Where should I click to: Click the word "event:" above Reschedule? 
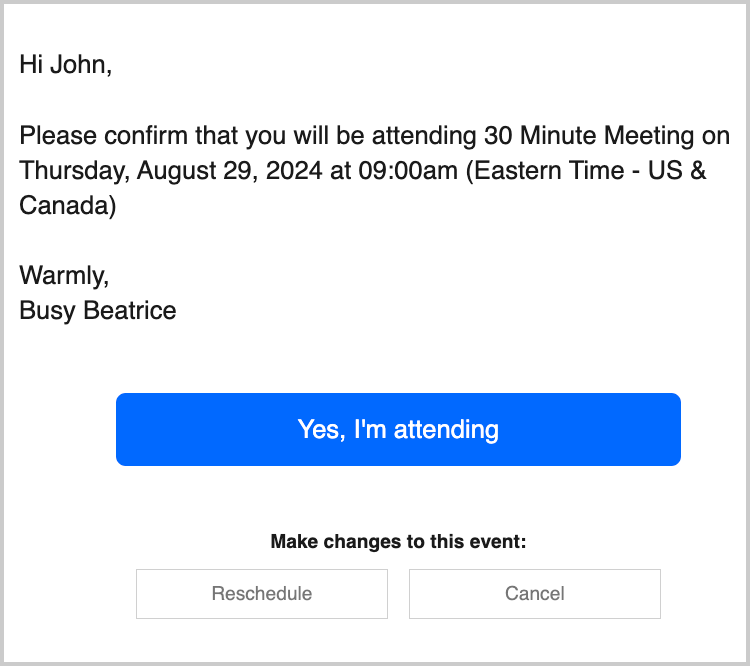[499, 543]
